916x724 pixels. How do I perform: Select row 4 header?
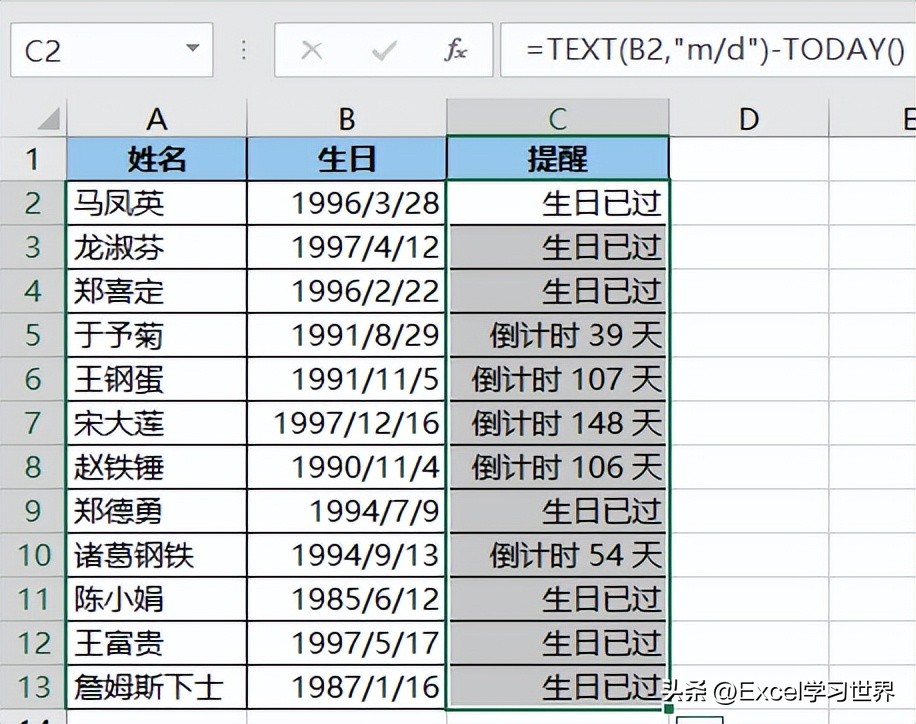pos(33,290)
